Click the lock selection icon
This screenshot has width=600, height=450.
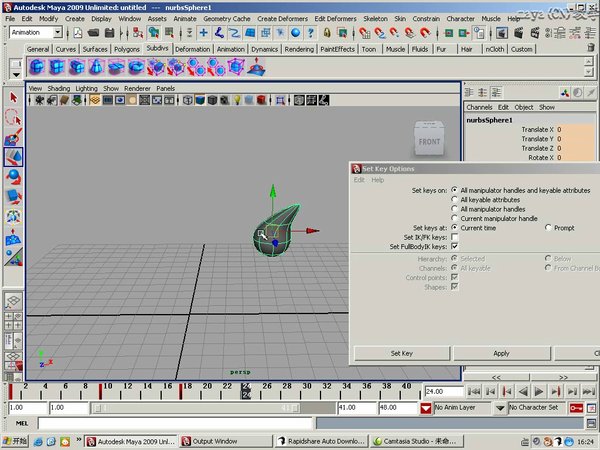pos(327,33)
